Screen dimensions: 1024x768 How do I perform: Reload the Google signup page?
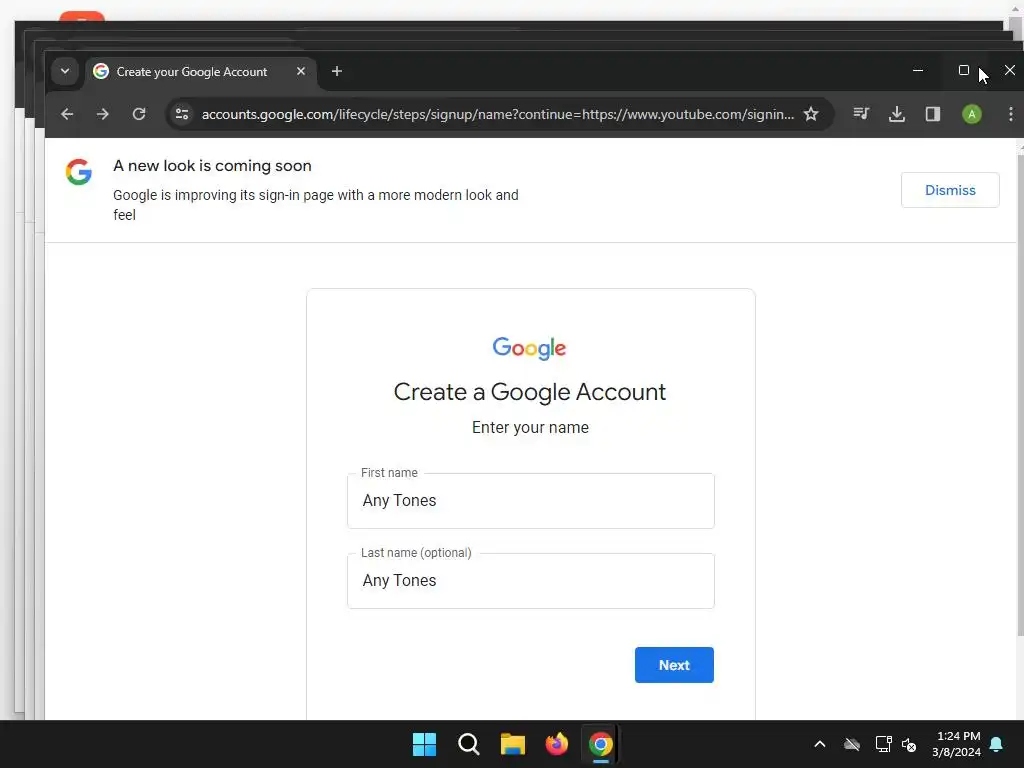pyautogui.click(x=139, y=114)
